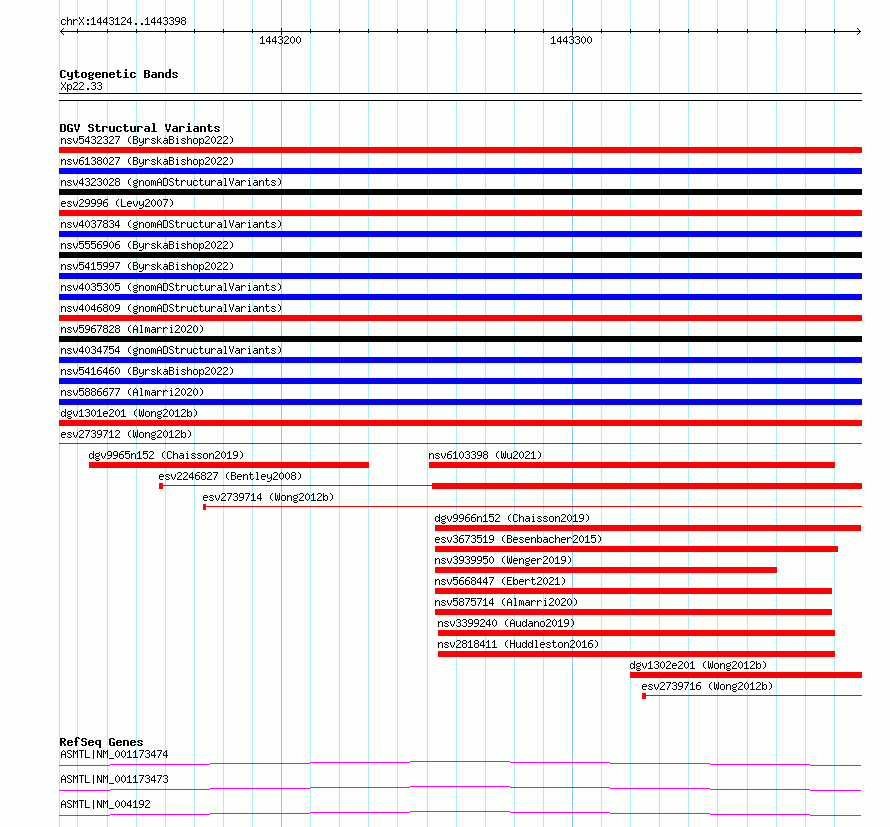This screenshot has height=827, width=890.
Task: Select nsv5886677 (Almarri2020) label
Action: (132, 392)
